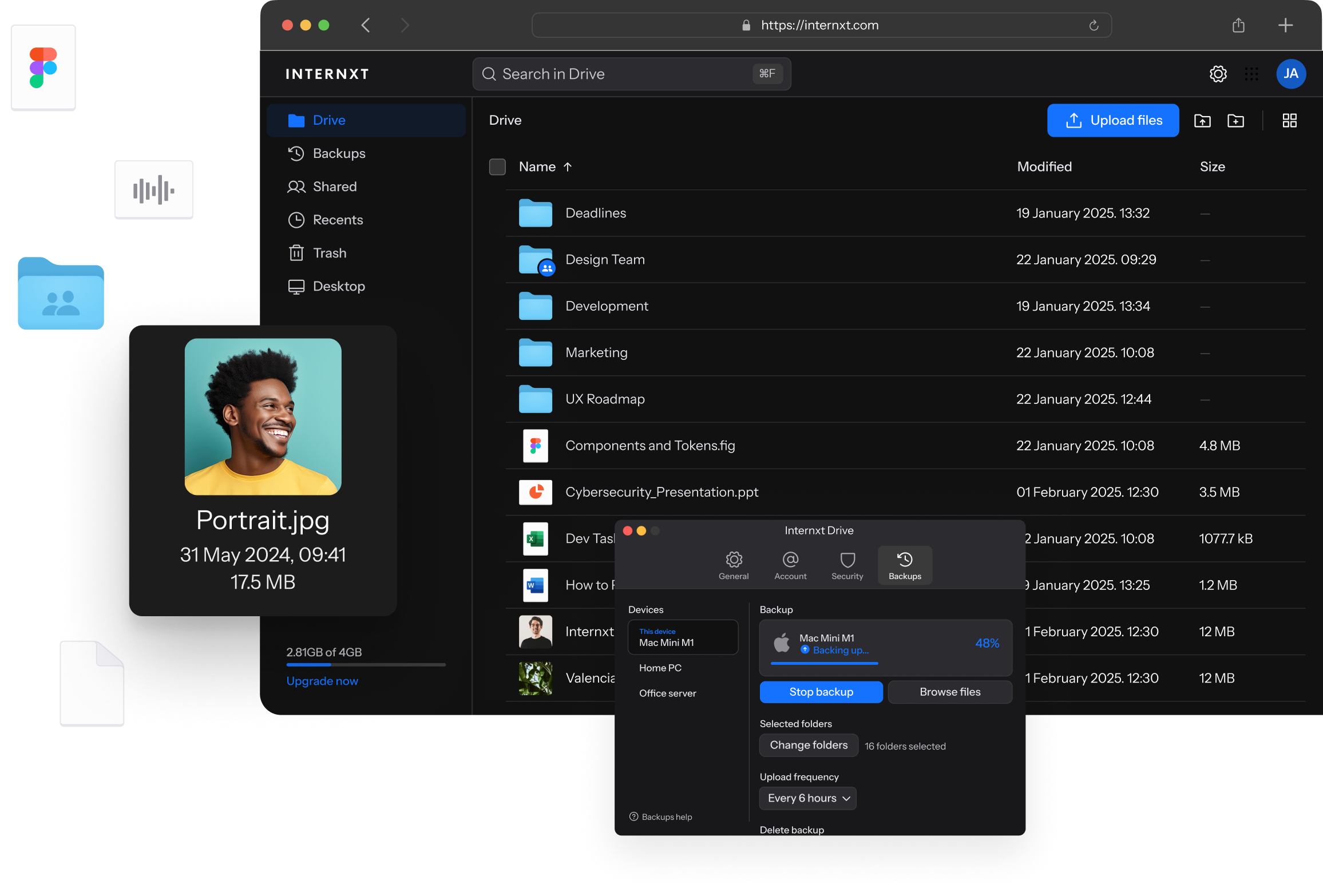Click Stop backup

click(x=821, y=692)
